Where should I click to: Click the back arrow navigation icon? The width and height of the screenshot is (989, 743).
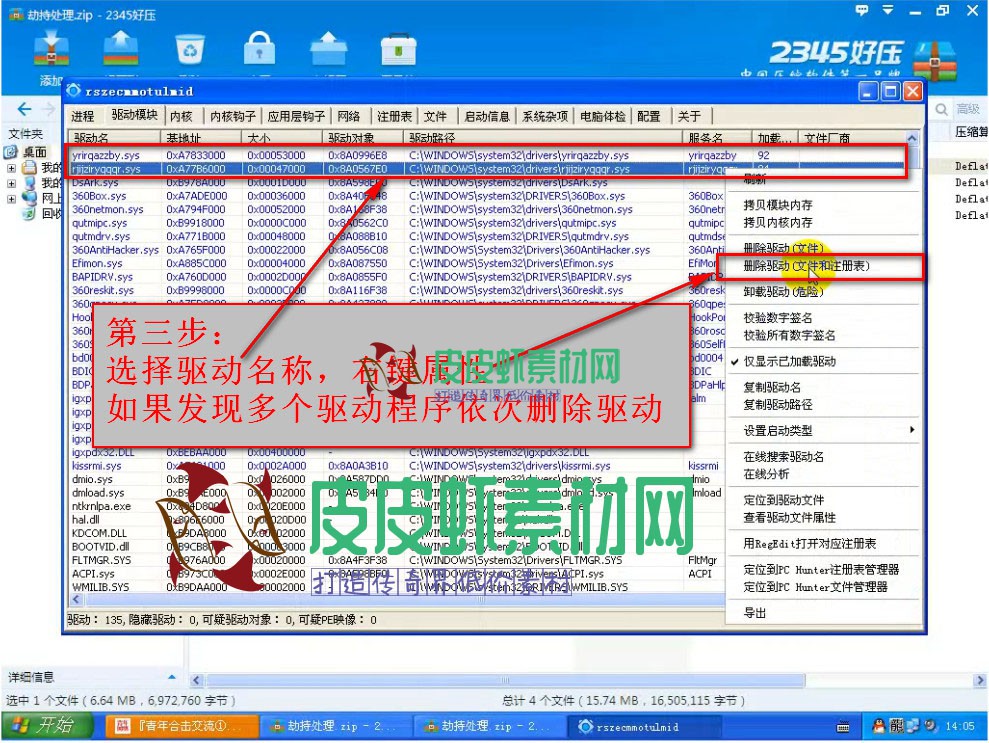(x=25, y=109)
